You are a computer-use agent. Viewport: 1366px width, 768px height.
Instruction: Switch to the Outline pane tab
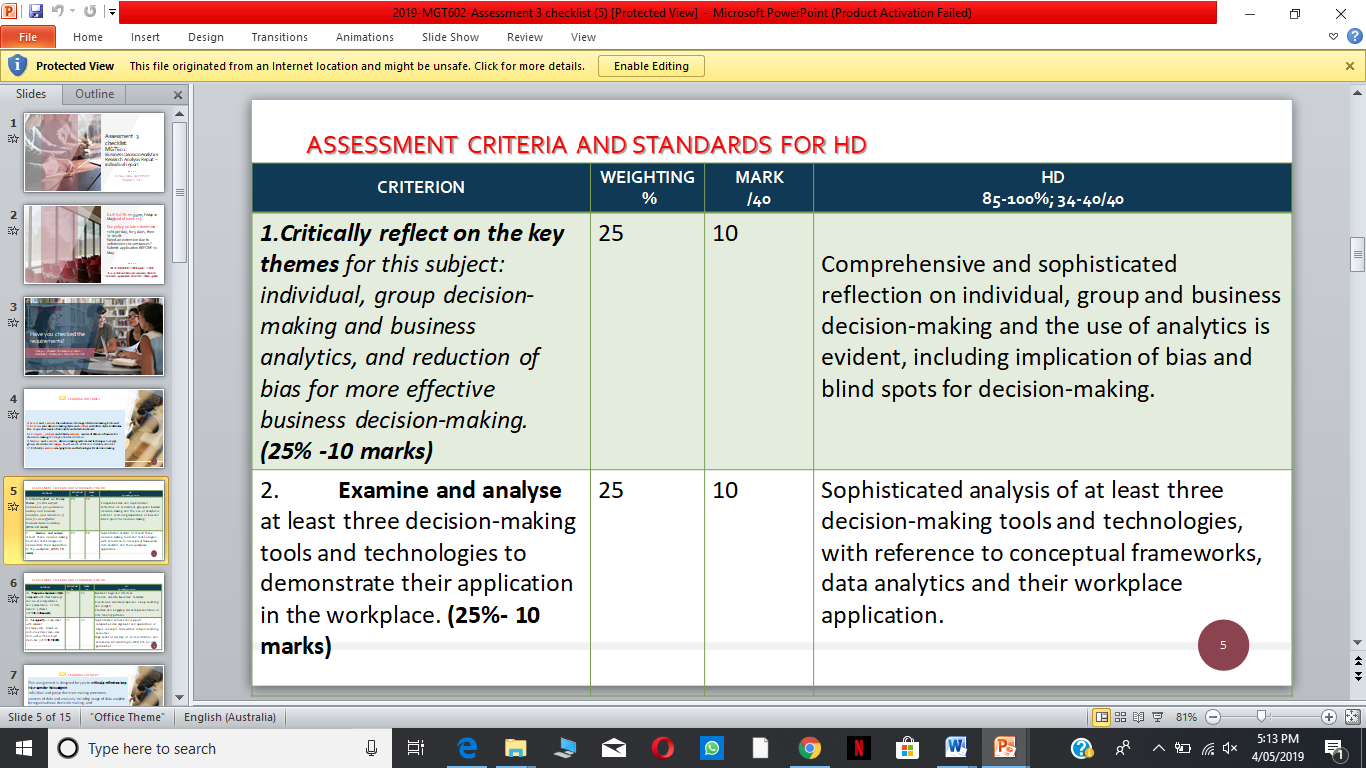click(95, 94)
